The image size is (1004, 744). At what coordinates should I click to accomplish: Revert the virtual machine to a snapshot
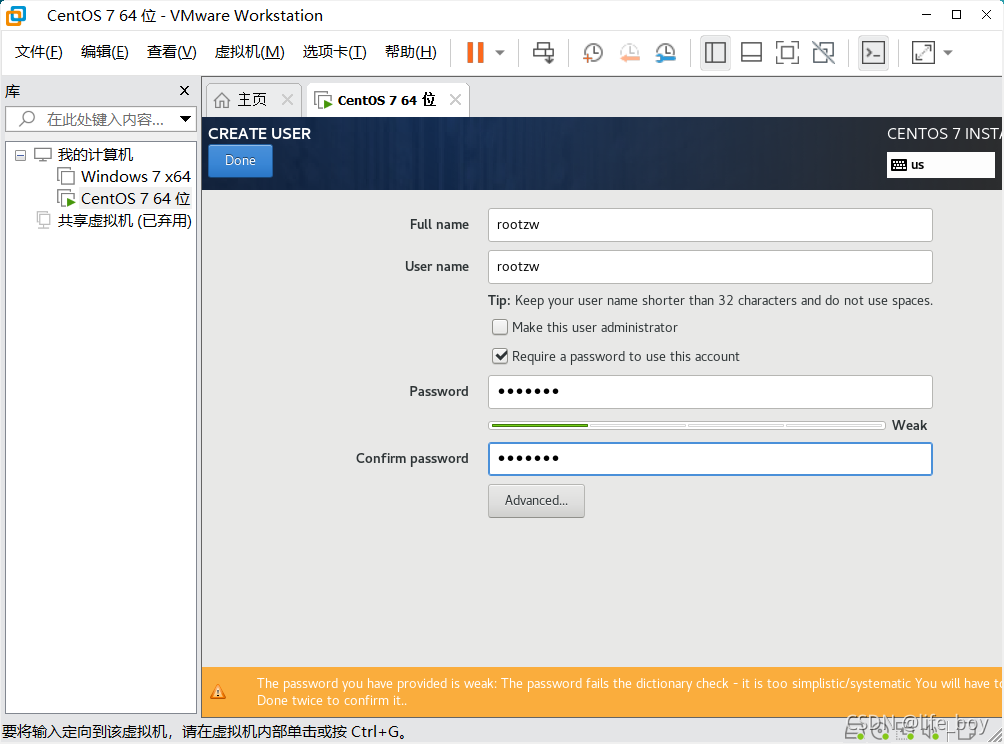coord(629,53)
